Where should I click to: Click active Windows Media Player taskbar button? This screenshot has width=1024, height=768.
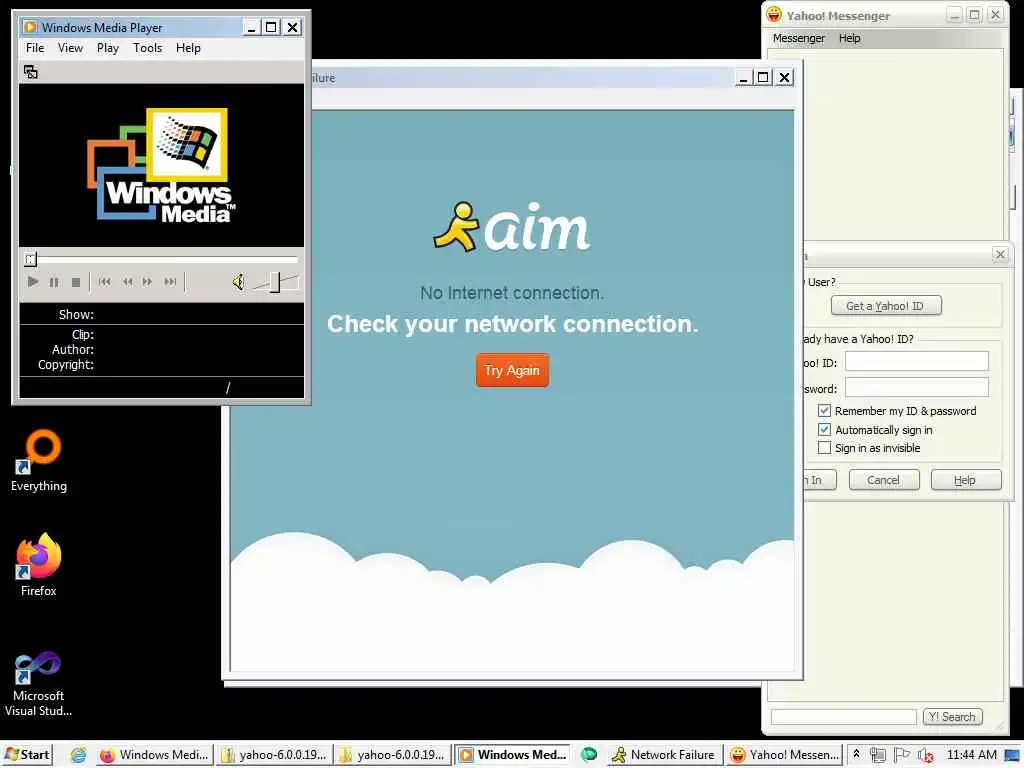tap(512, 755)
